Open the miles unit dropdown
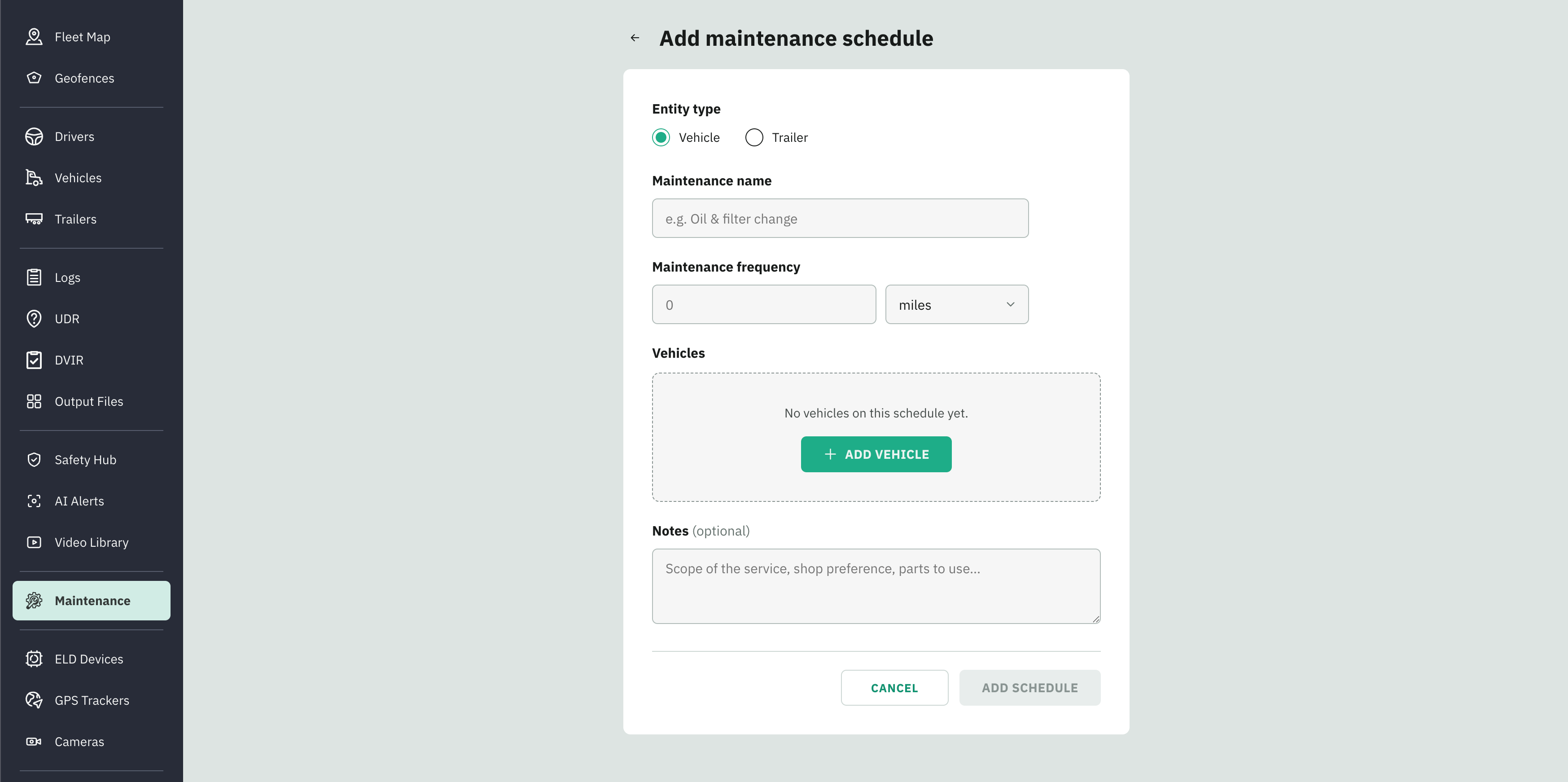The width and height of the screenshot is (1568, 782). [x=957, y=304]
